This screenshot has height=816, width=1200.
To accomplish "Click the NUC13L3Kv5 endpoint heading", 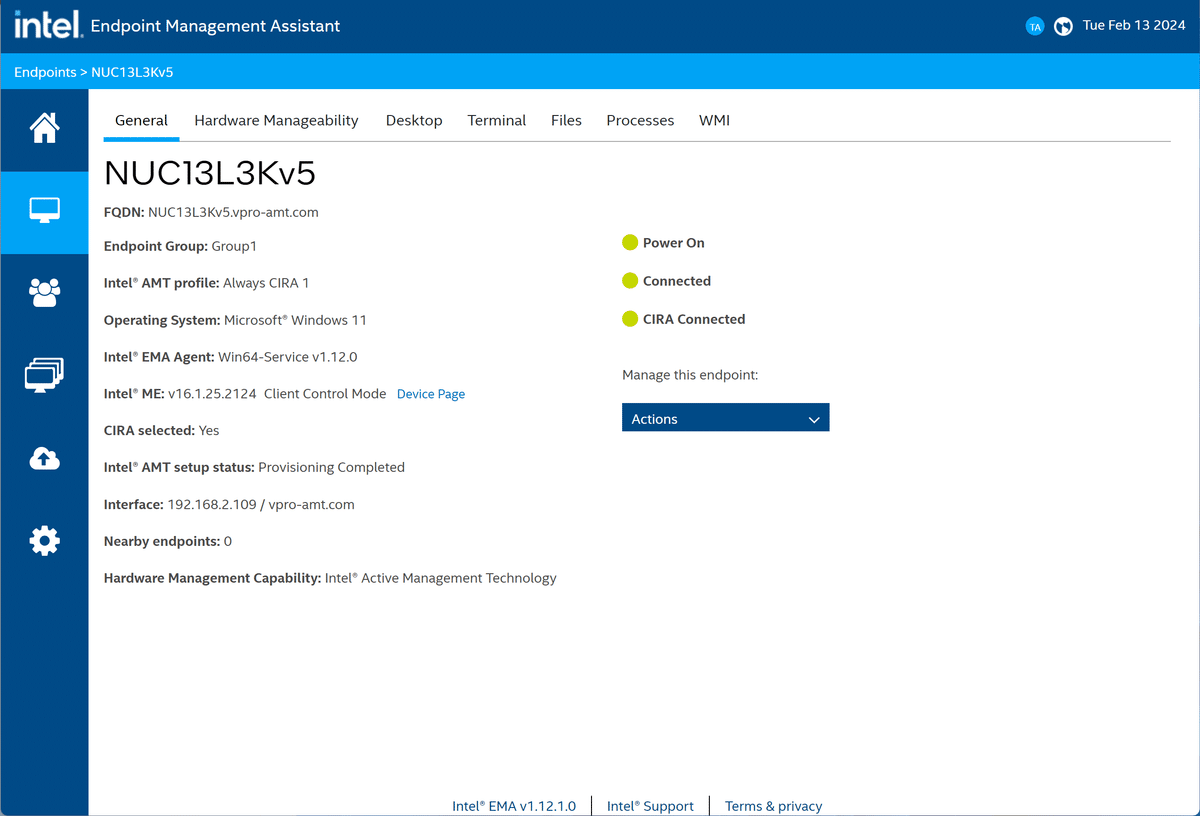I will pos(210,174).
